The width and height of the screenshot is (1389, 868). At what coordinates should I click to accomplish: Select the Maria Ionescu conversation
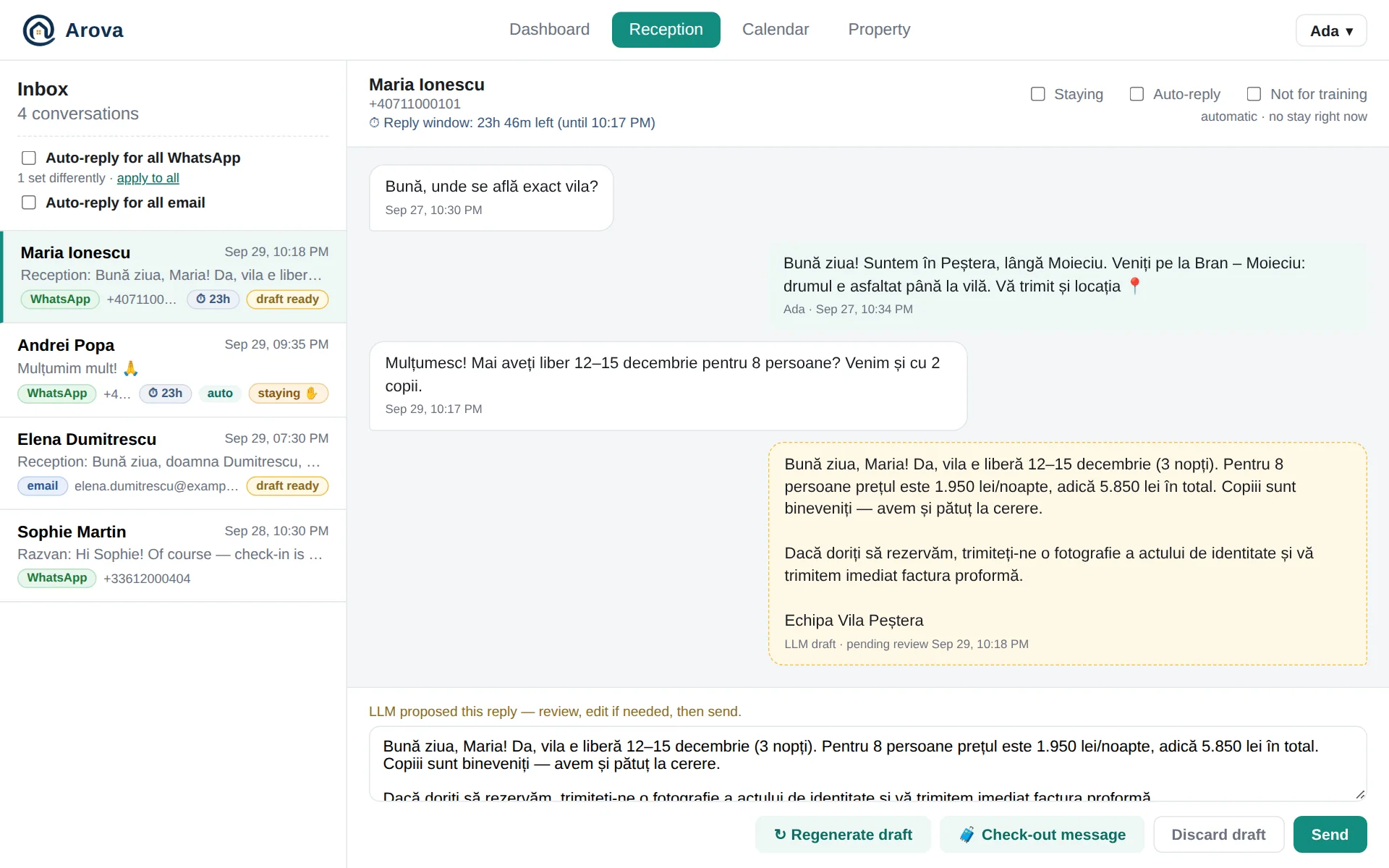click(x=173, y=277)
